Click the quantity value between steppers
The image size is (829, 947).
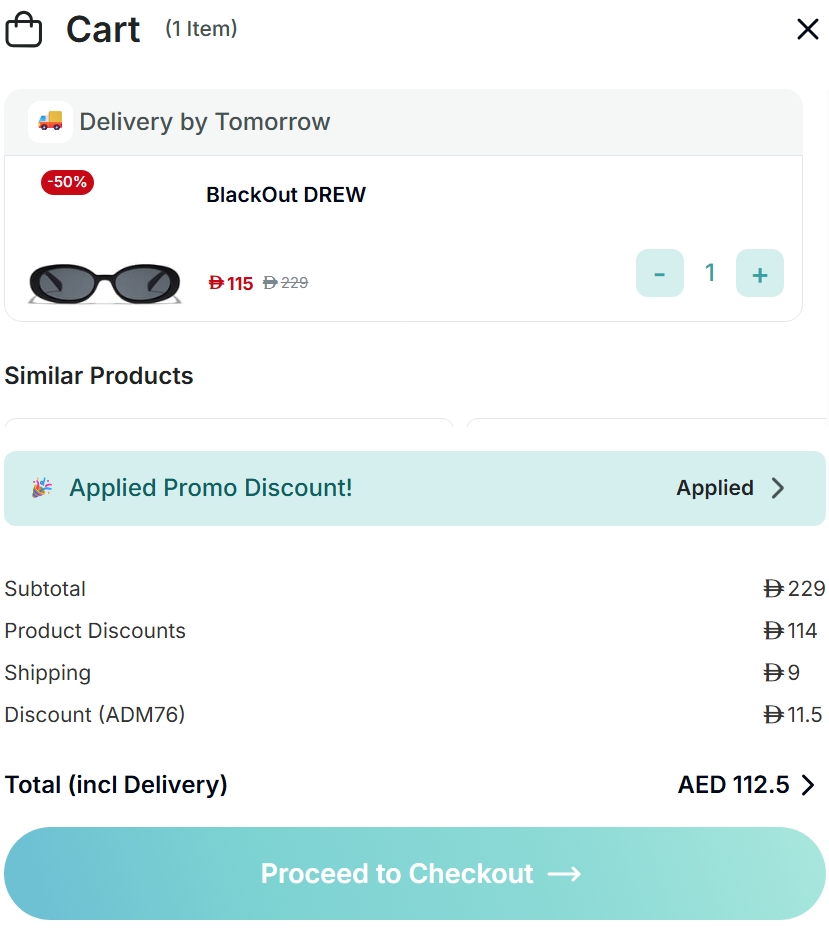tap(710, 273)
